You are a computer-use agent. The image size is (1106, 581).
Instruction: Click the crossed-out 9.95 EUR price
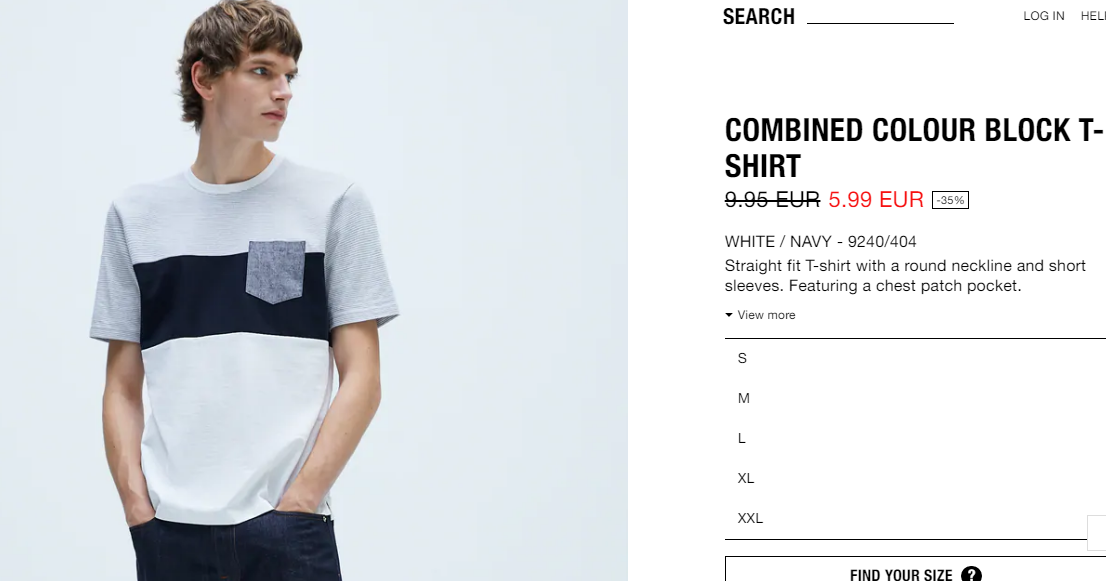coord(772,200)
